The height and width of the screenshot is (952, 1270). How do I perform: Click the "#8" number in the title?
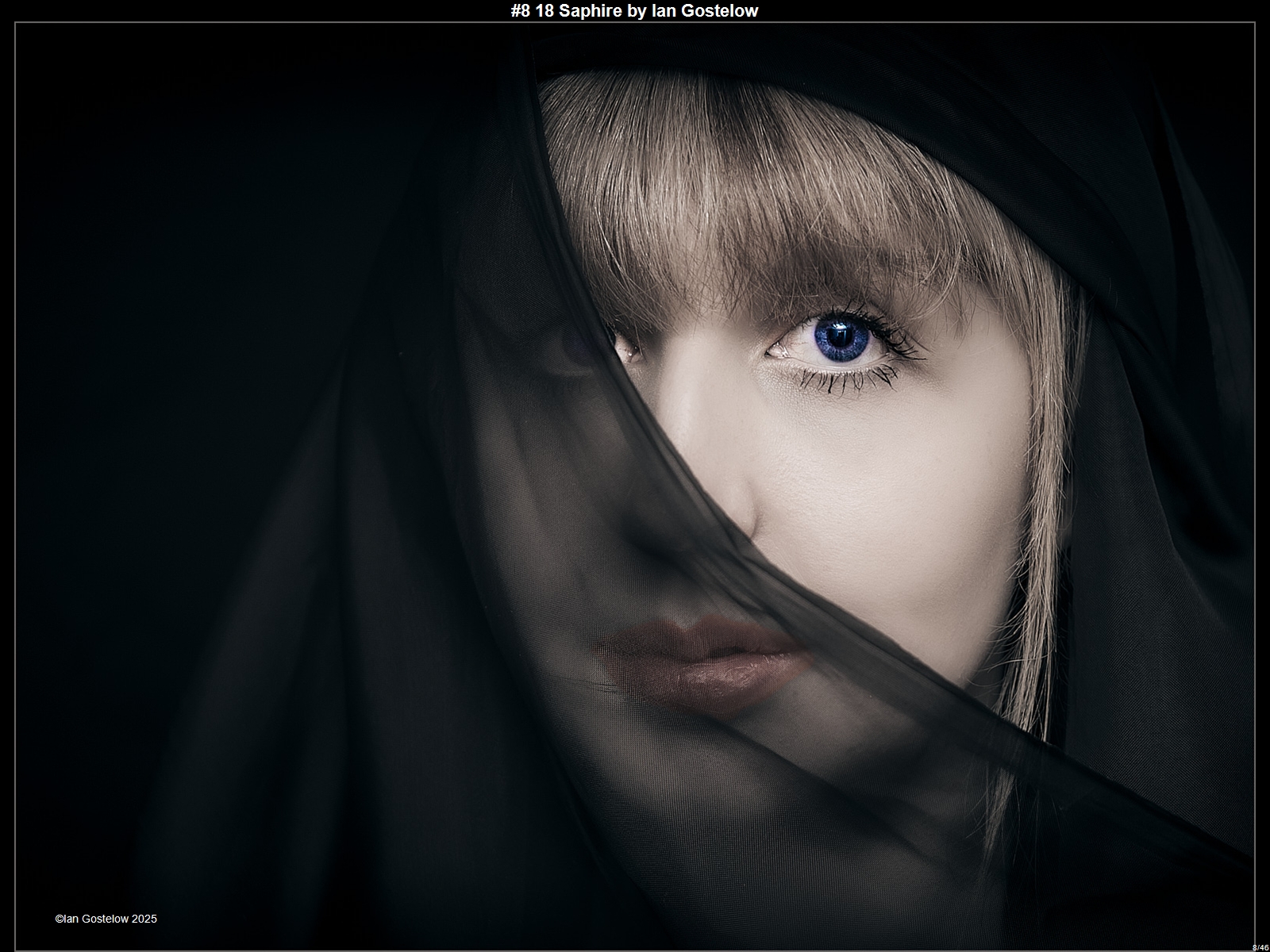point(521,10)
